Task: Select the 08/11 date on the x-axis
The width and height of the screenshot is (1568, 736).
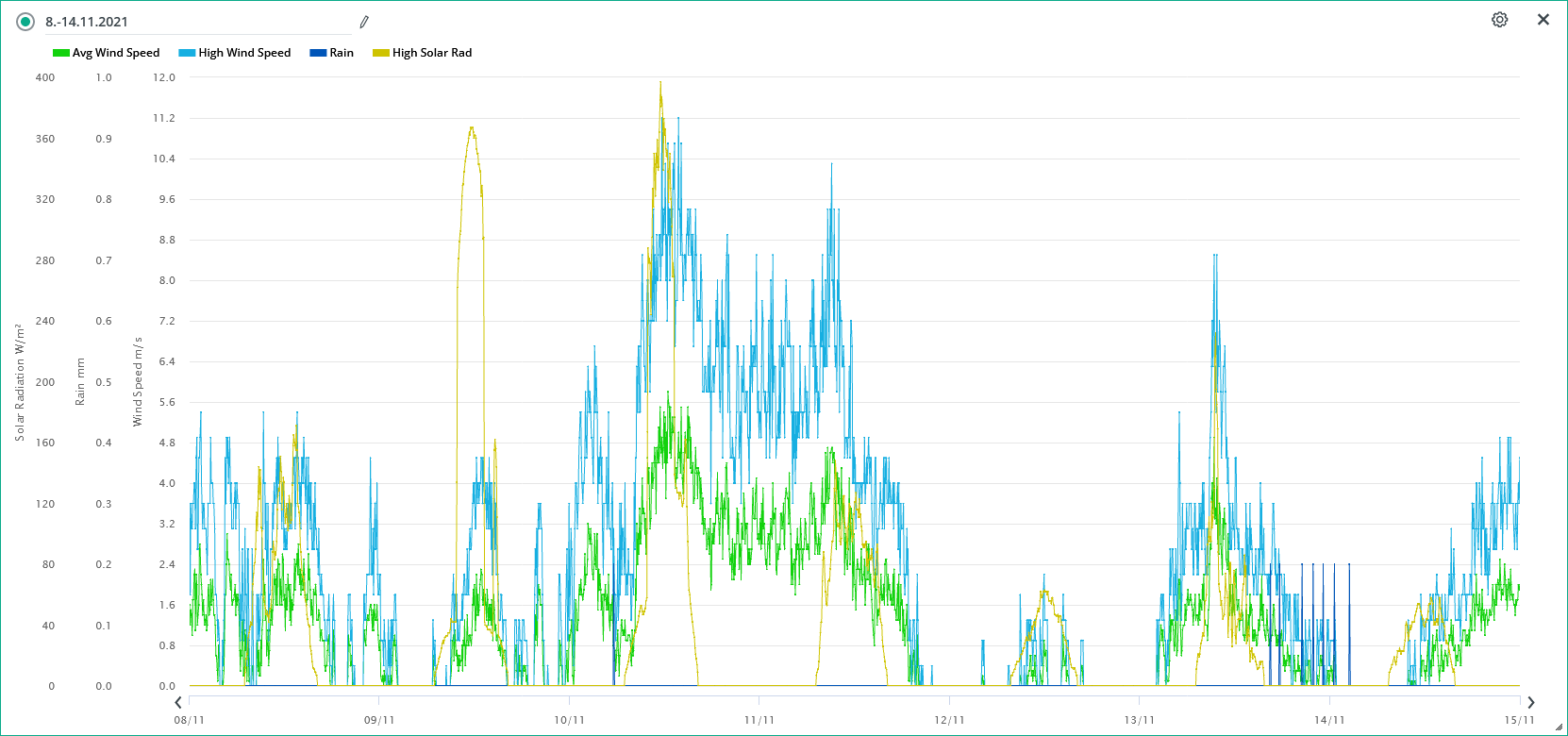Action: point(190,720)
